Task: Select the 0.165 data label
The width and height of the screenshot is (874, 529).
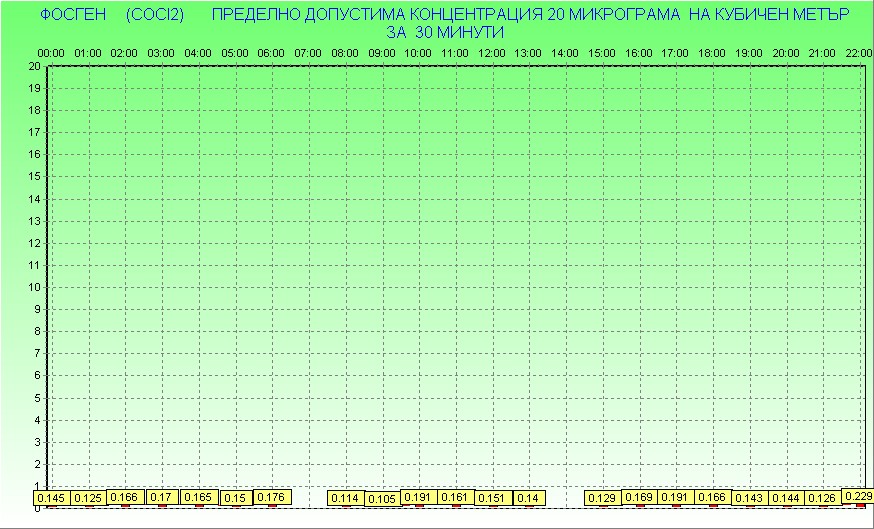Action: click(x=198, y=497)
